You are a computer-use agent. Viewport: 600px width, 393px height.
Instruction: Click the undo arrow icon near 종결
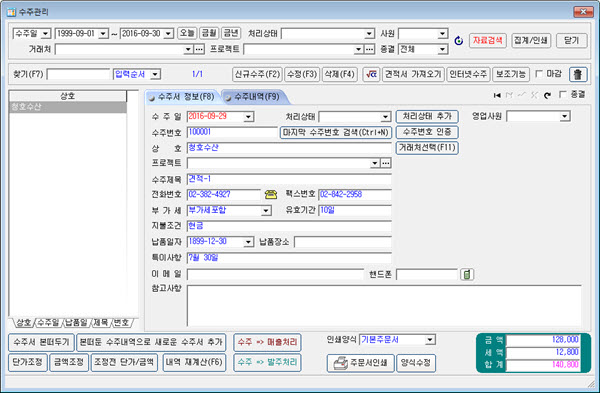point(548,95)
